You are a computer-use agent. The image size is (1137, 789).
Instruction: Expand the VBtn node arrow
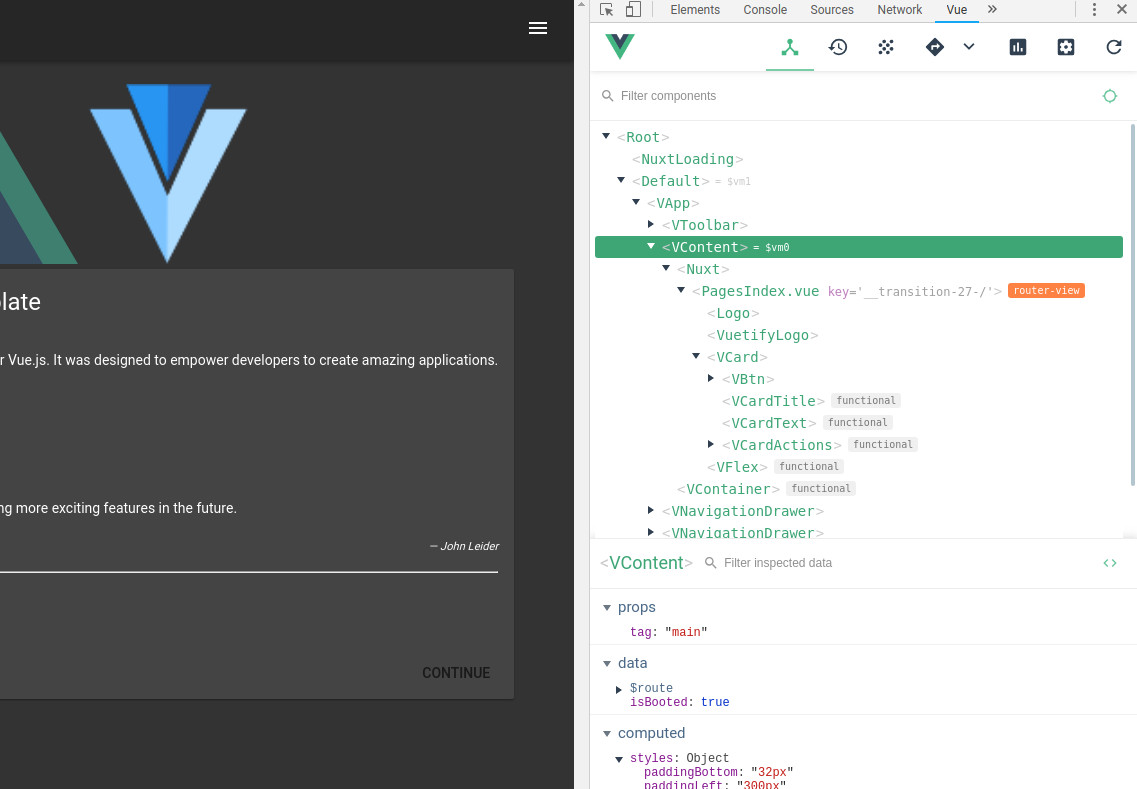(x=711, y=378)
